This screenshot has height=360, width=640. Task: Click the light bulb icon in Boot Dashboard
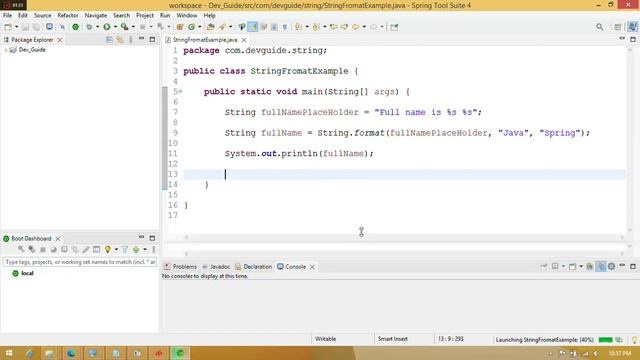point(108,249)
